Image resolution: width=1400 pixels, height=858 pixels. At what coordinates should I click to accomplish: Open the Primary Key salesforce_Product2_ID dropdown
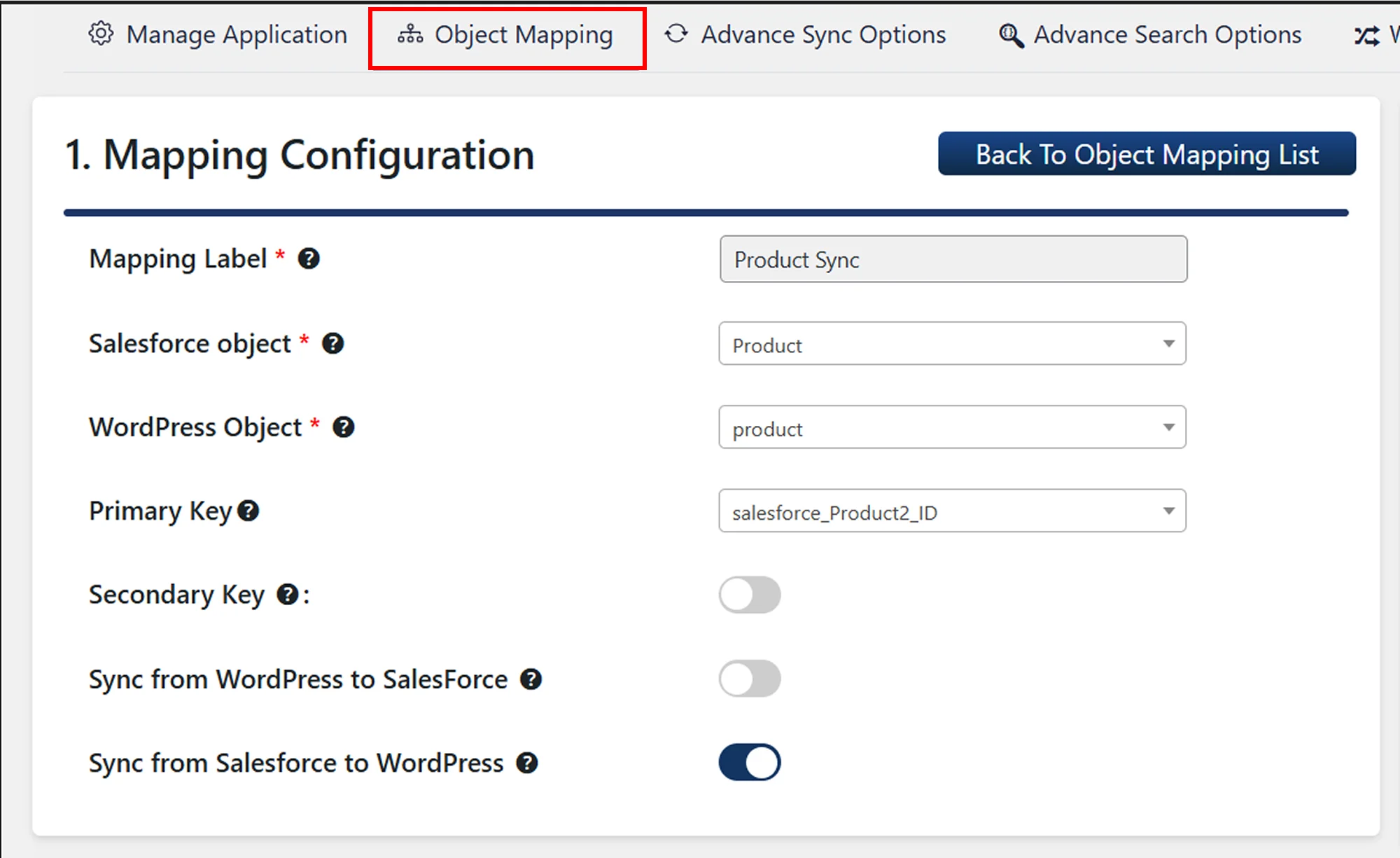[952, 511]
